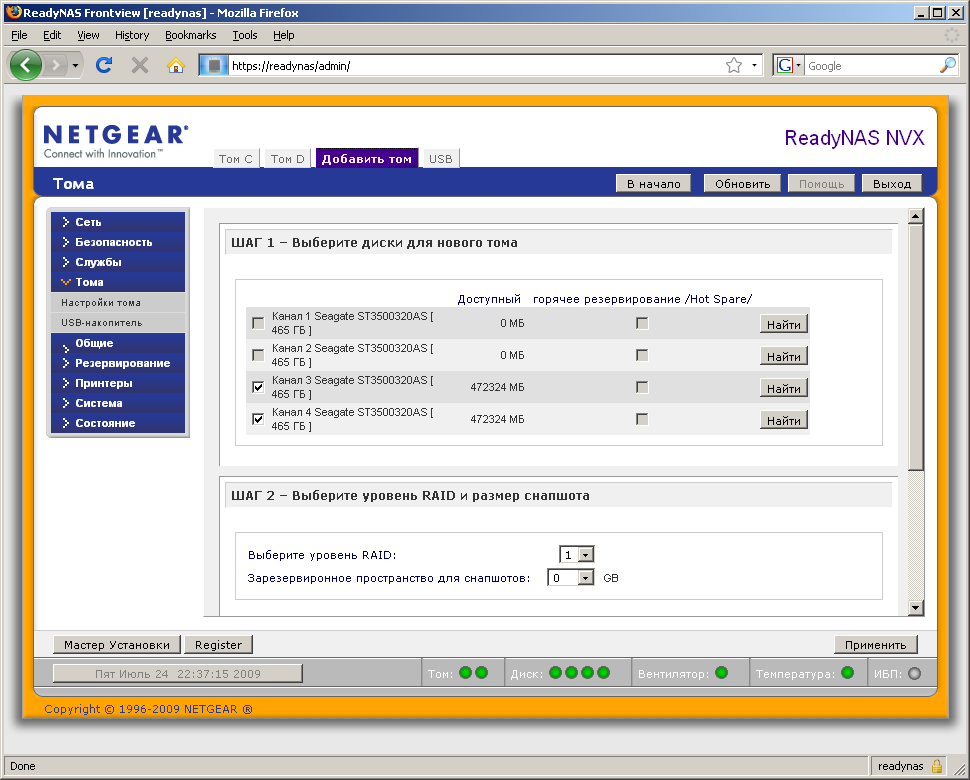Click the Firefox Home icon
Image resolution: width=970 pixels, height=780 pixels.
click(176, 65)
